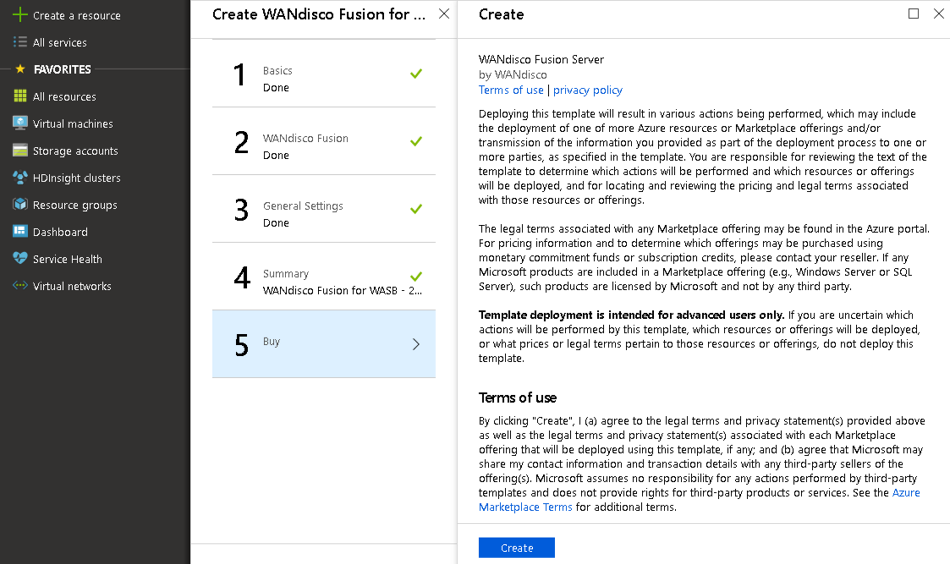Go to Virtual machines
Screen dimensions: 950x564
point(73,124)
